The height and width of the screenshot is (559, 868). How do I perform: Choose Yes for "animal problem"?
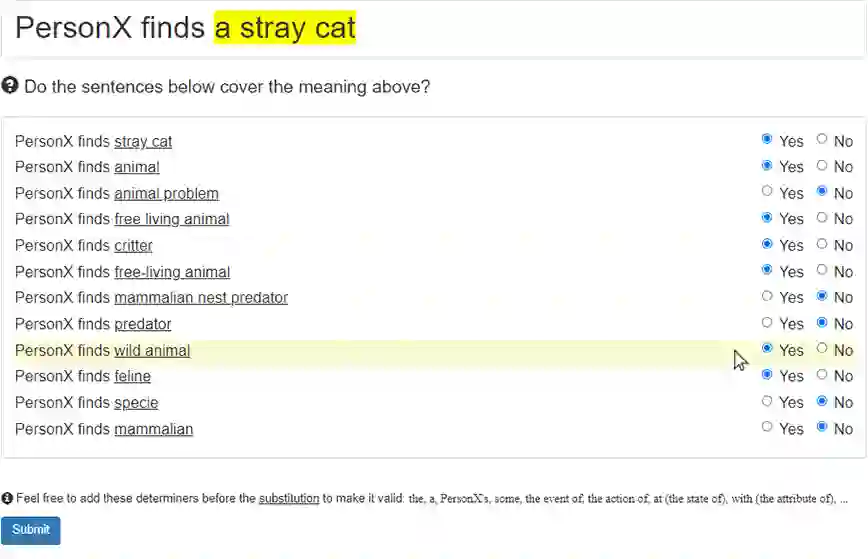(x=767, y=192)
